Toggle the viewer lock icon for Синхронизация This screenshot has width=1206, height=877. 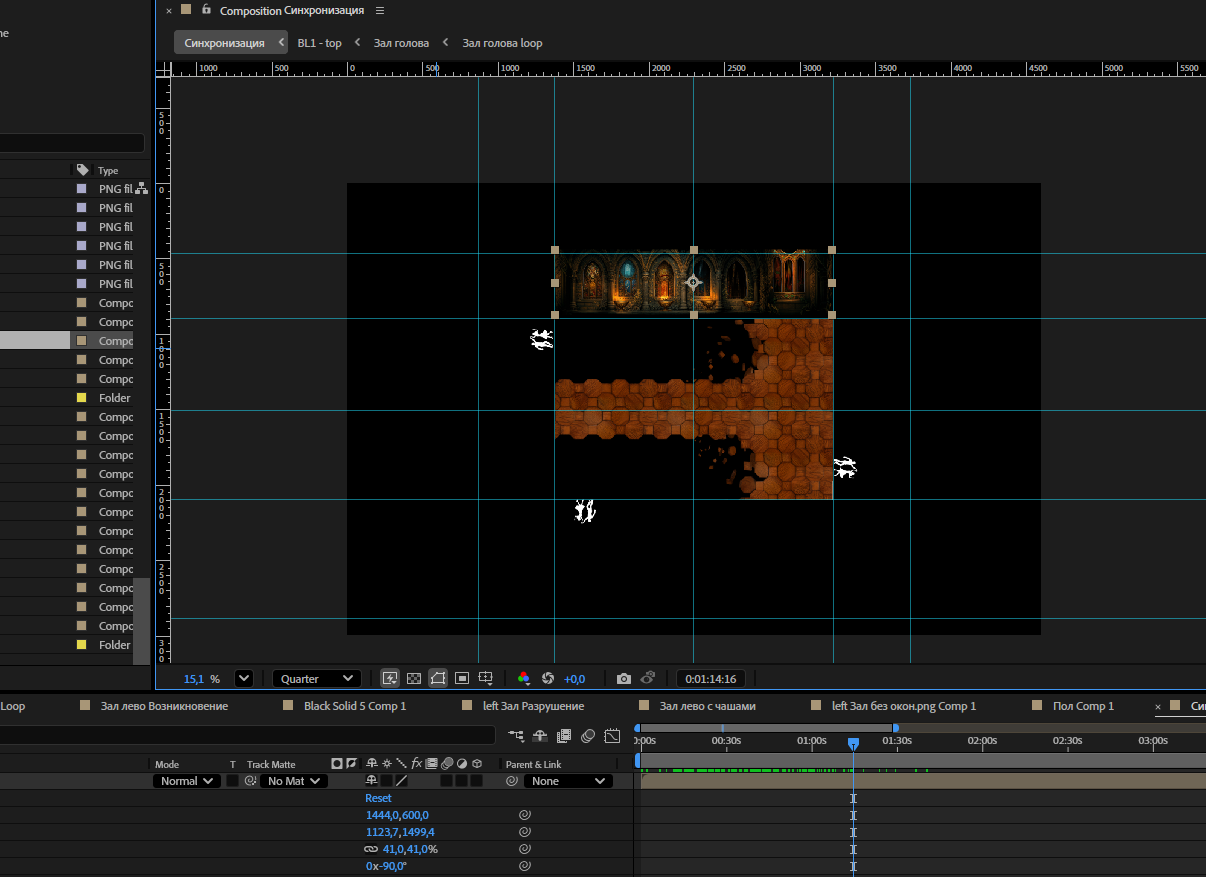206,10
